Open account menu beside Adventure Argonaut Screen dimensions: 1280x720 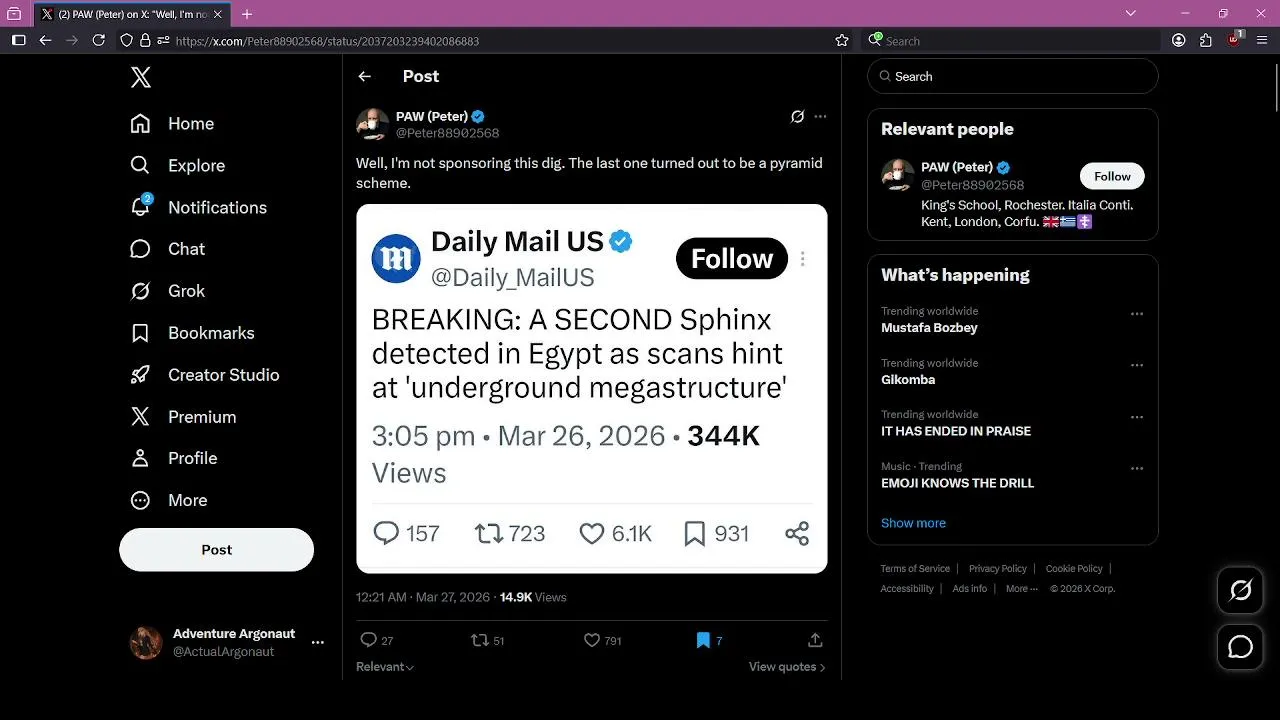click(x=318, y=643)
